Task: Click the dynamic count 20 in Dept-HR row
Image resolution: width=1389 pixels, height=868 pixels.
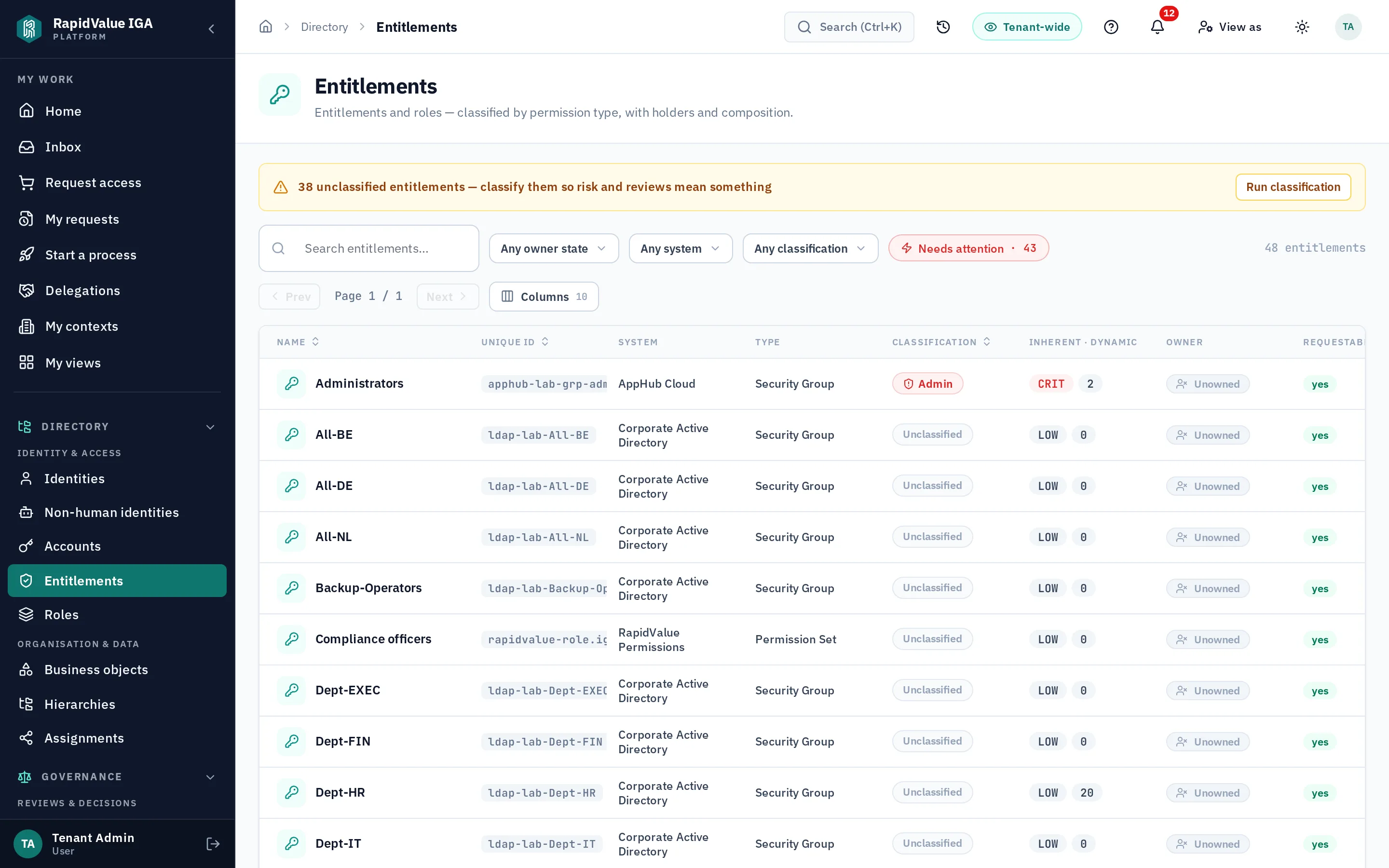Action: click(1087, 792)
